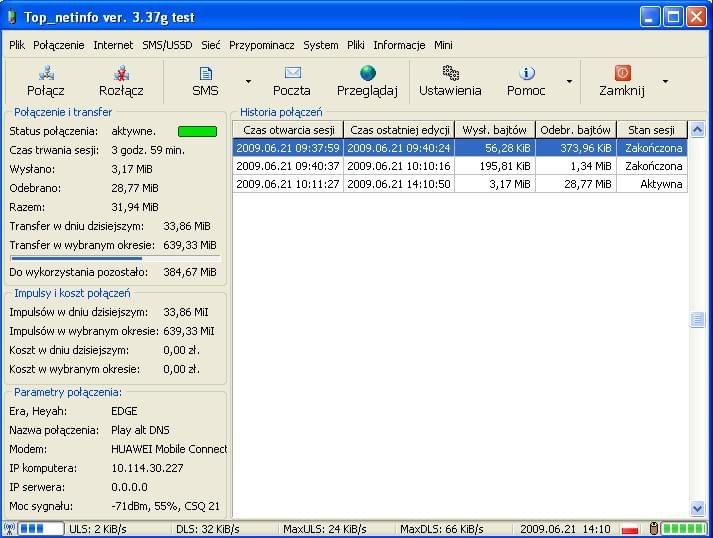
Task: Sort by Odebr. bajtów column header
Action: pyautogui.click(x=576, y=130)
